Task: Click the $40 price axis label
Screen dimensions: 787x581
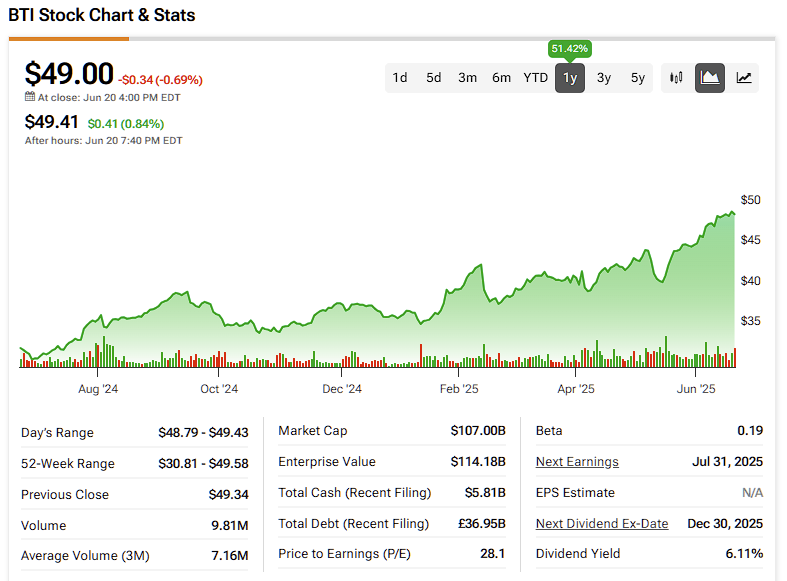Action: [750, 280]
